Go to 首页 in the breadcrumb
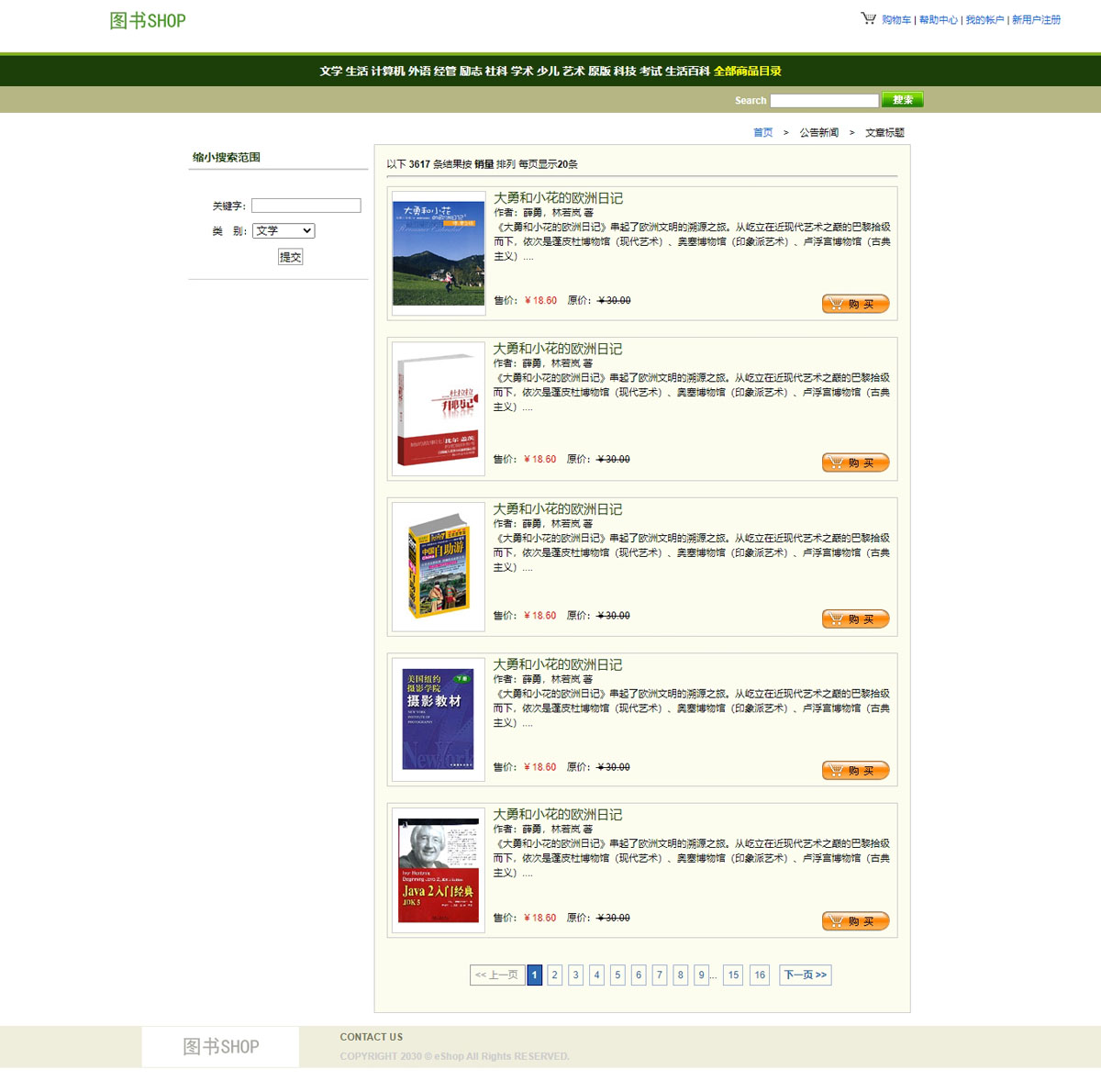The height and width of the screenshot is (1092, 1101). 763,133
